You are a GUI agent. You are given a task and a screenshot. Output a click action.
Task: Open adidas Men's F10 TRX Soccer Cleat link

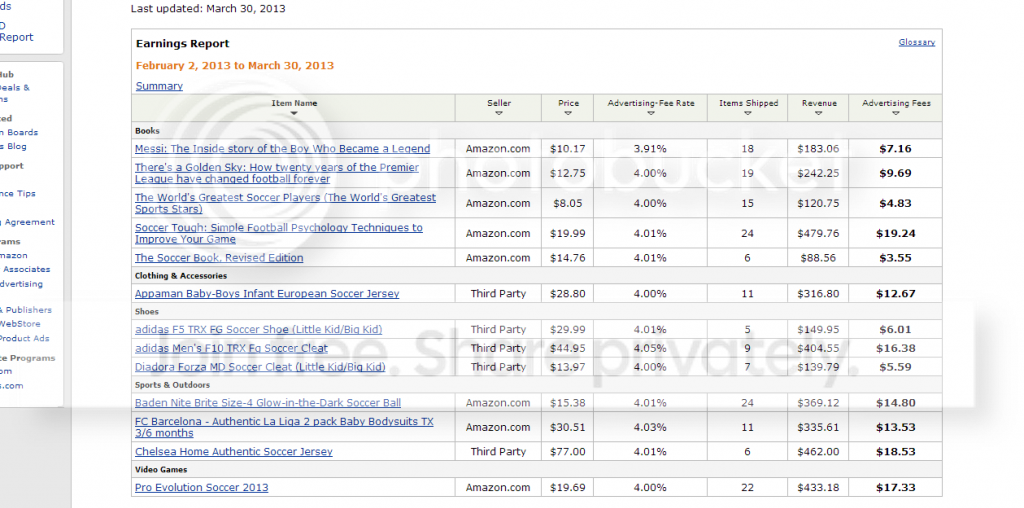231,349
